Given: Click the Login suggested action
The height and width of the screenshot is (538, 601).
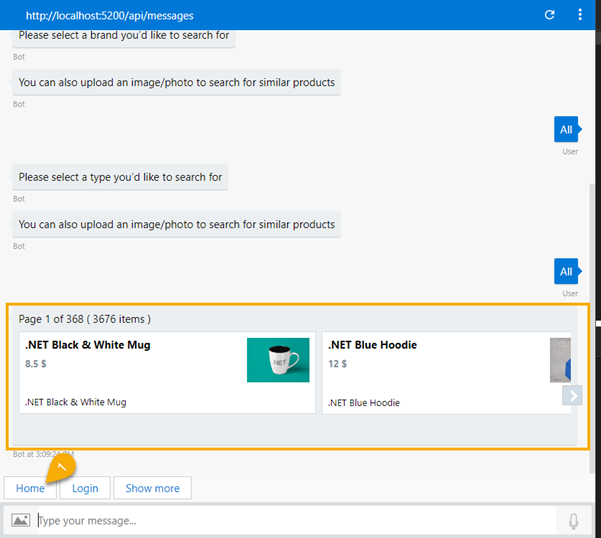Looking at the screenshot, I should tap(85, 488).
